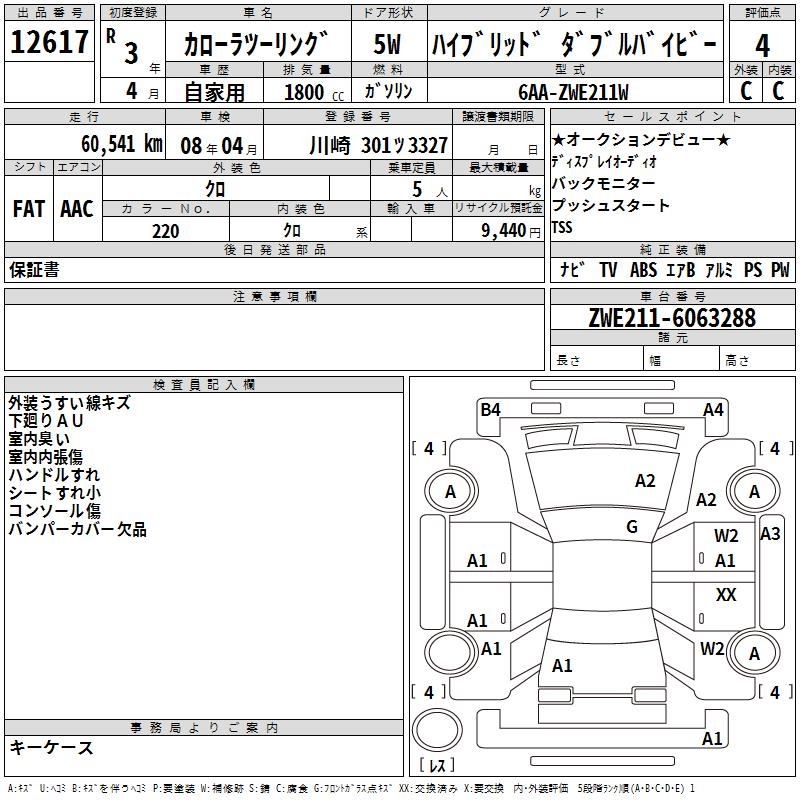800x800 pixels.
Task: Click the rear-right wheel circle marked A
Action: point(754,653)
